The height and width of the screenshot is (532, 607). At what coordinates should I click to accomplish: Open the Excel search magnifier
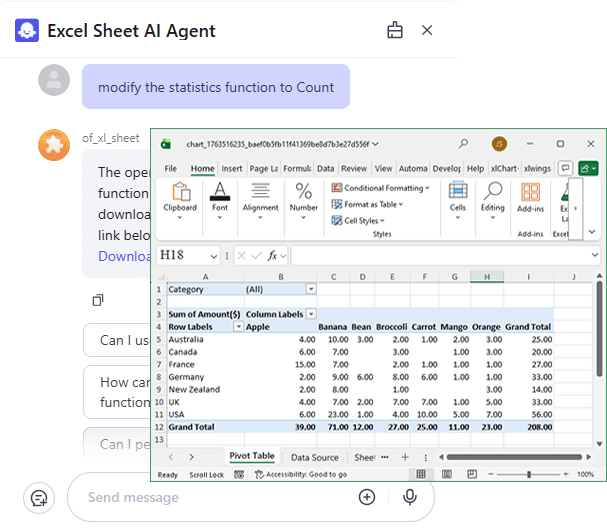[463, 144]
